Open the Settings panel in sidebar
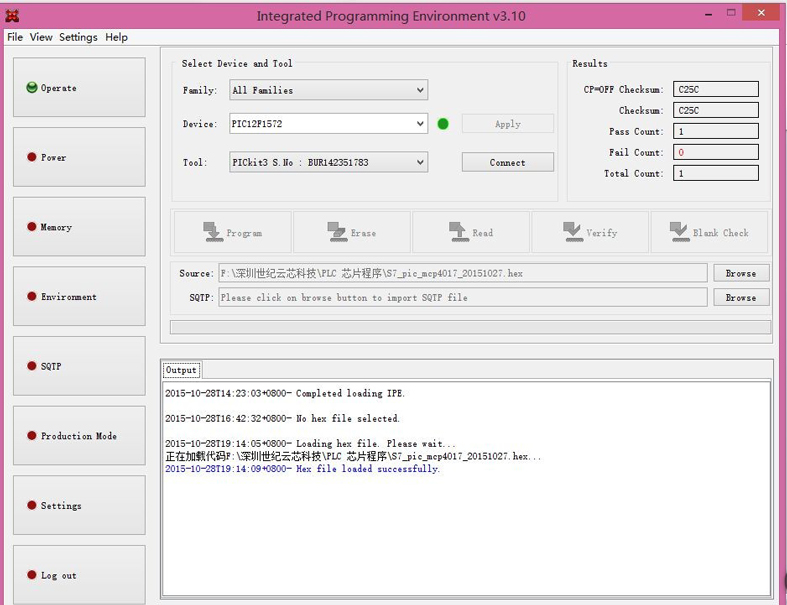Viewport: 787px width, 605px height. (x=79, y=505)
